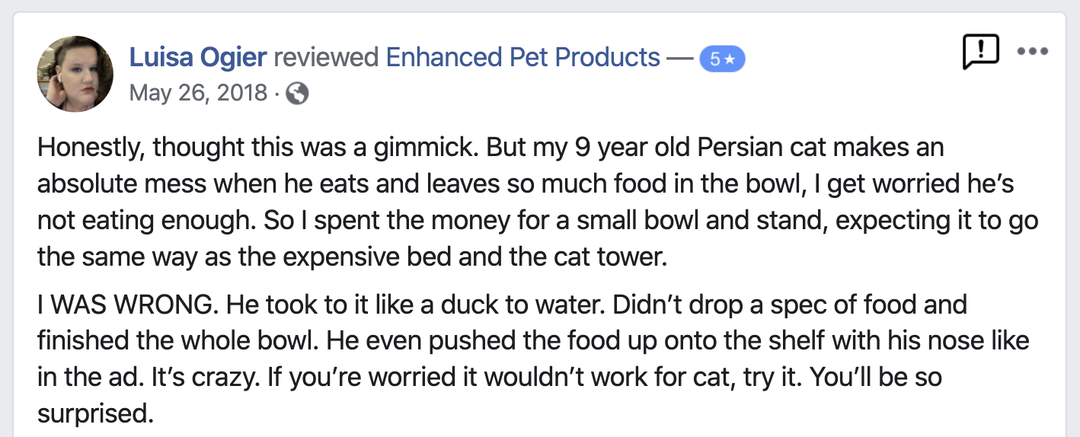Click the phrase "absolute mess when he eats"
Screen dimensions: 1080x437
tap(181, 186)
